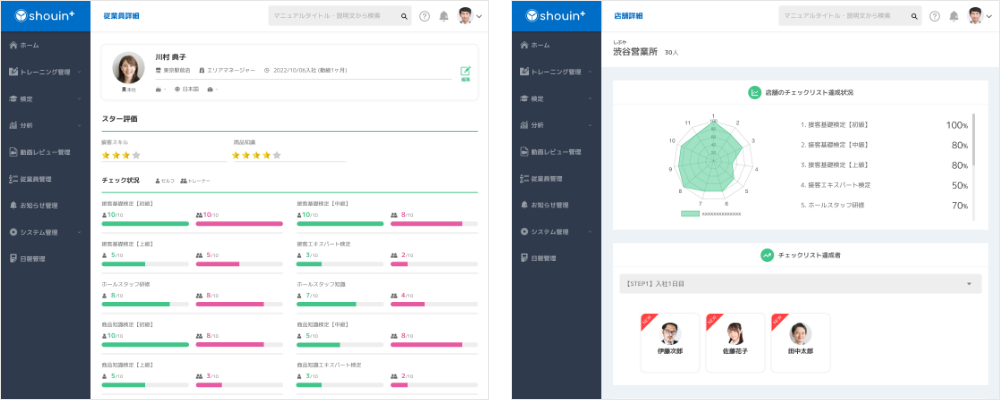
Task: Go to ホーム in the 従業員詳細 sidebar
Action: 30,45
